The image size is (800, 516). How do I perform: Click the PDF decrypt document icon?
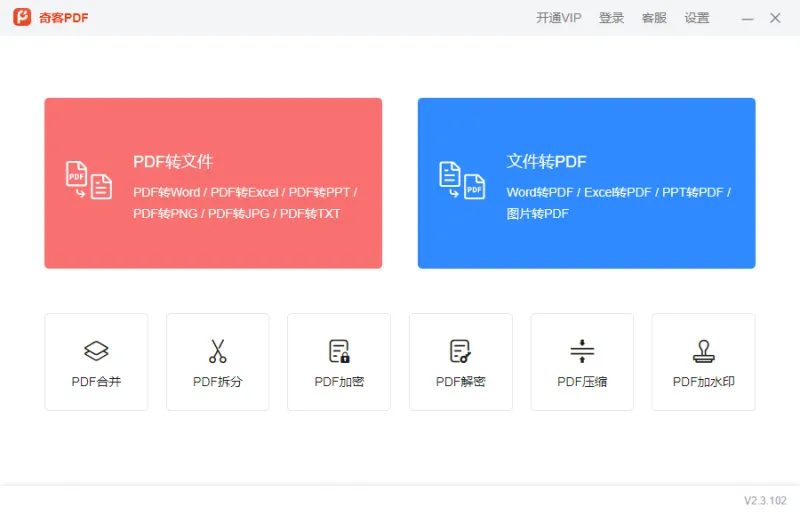(x=460, y=351)
